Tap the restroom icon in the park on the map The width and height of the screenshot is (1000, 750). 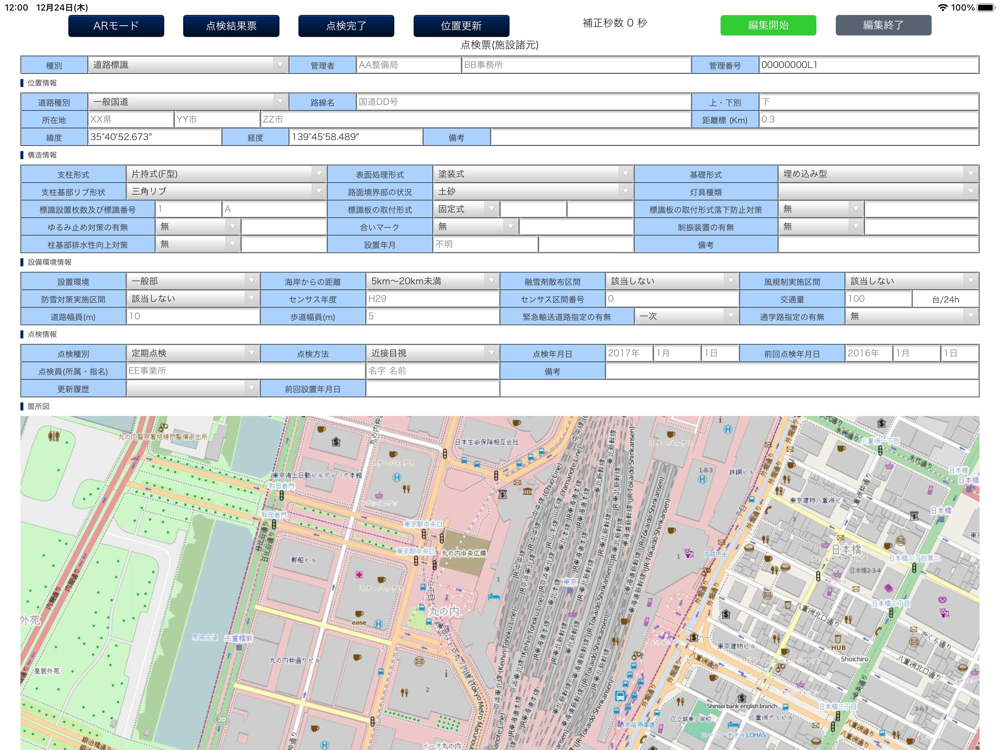click(x=53, y=436)
